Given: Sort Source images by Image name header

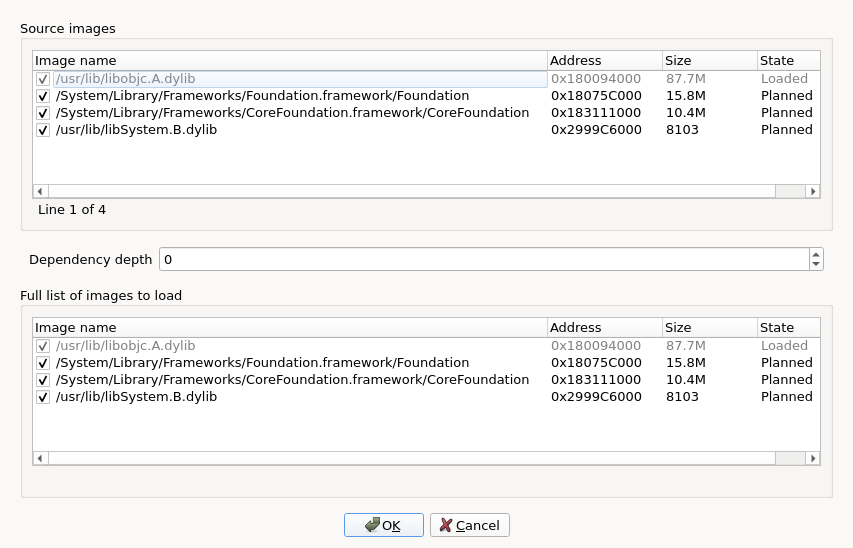Looking at the screenshot, I should tap(290, 60).
